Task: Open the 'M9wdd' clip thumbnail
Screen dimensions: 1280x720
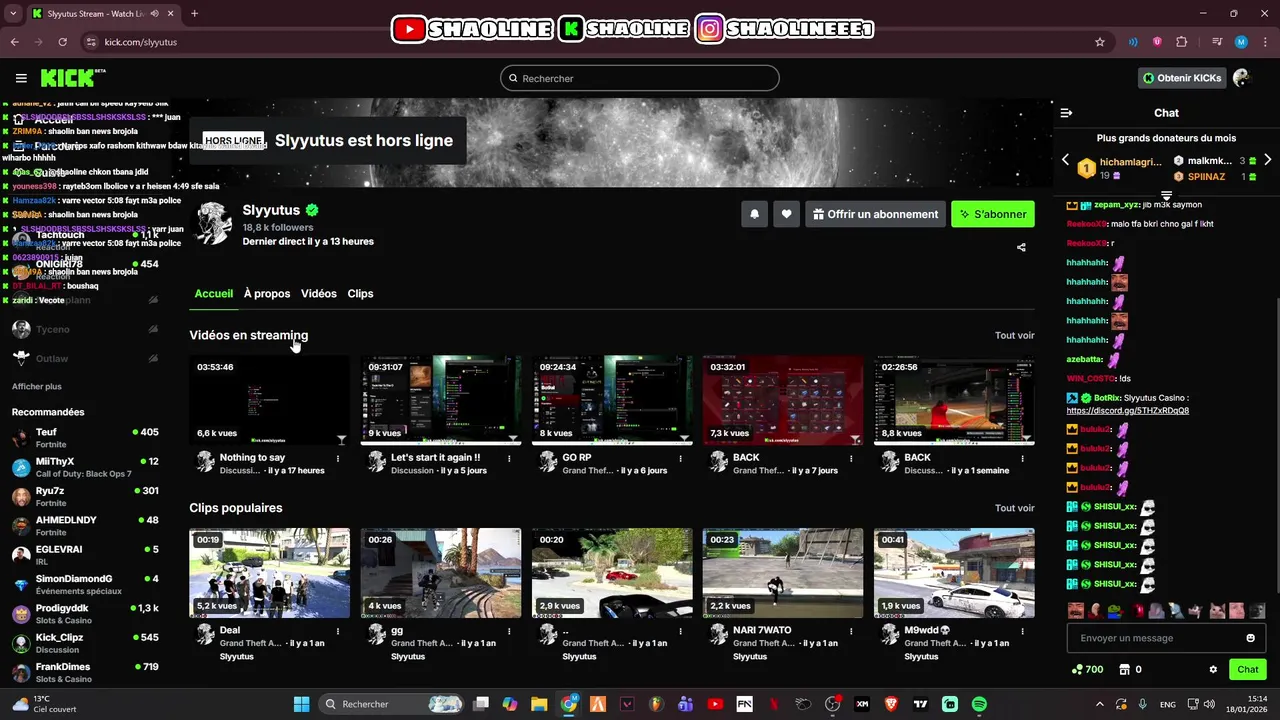Action: 954,573
